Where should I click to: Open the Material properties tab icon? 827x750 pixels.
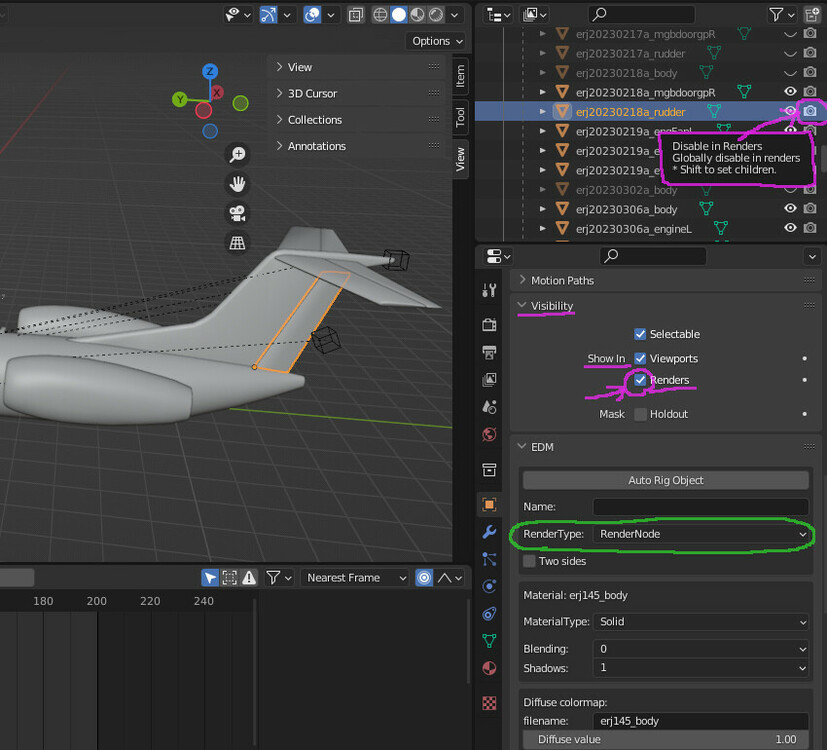[x=489, y=668]
